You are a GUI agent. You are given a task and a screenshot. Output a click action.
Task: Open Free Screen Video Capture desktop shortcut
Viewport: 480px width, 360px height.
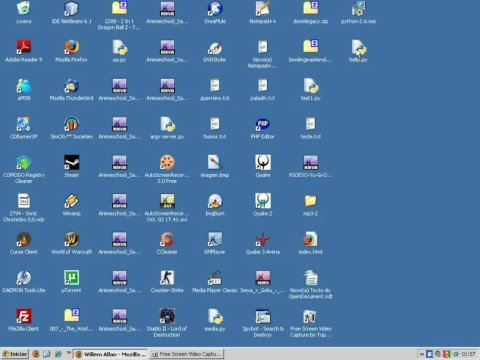(x=310, y=323)
